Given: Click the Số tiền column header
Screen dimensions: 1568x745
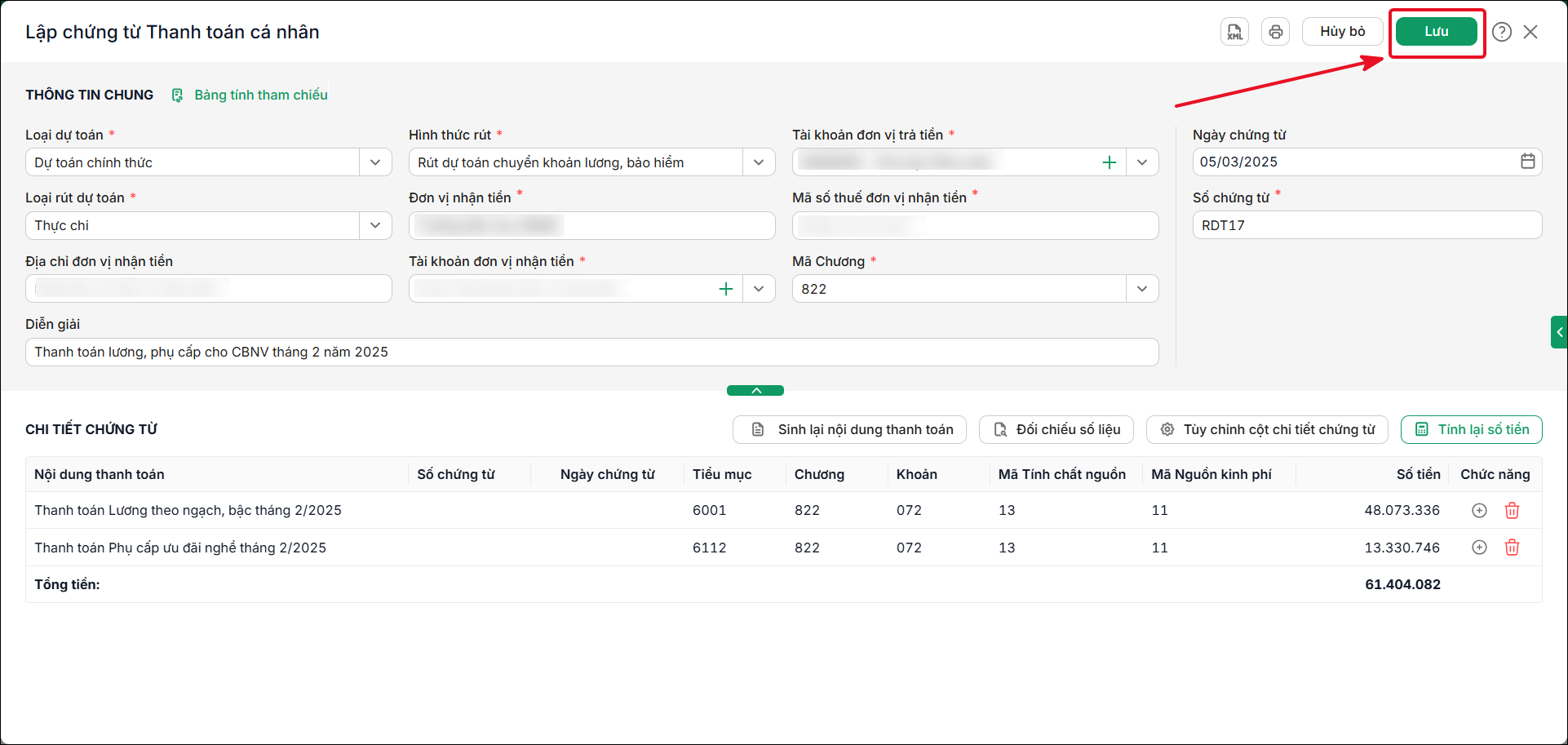Looking at the screenshot, I should (x=1418, y=474).
